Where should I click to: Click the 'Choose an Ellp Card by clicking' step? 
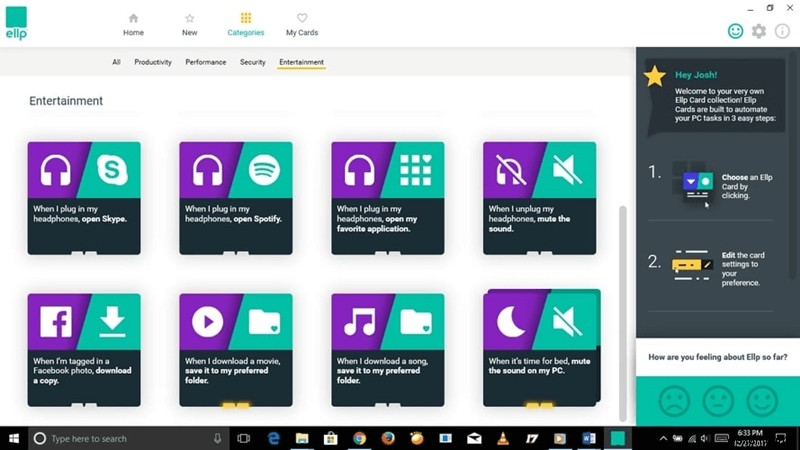click(x=747, y=186)
